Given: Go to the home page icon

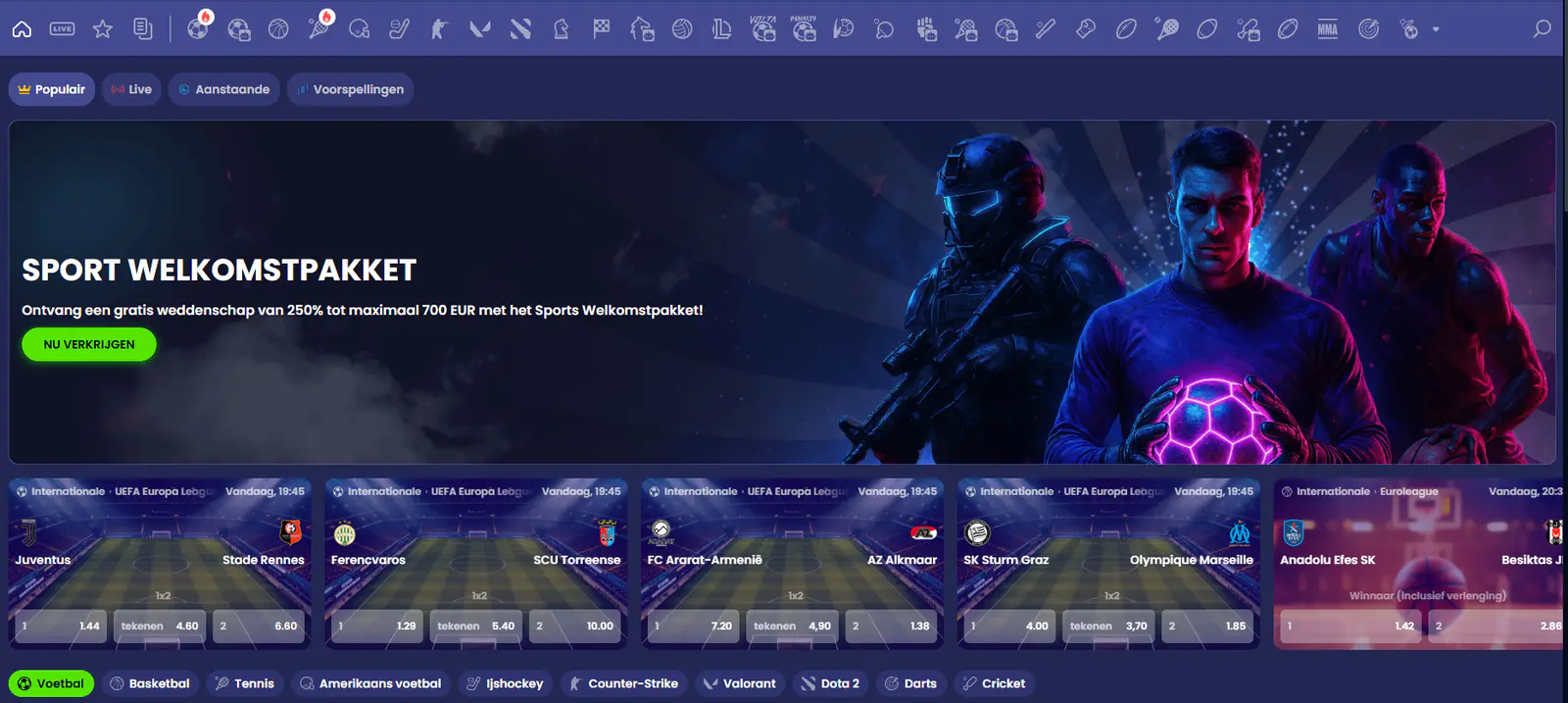Looking at the screenshot, I should click(x=22, y=29).
